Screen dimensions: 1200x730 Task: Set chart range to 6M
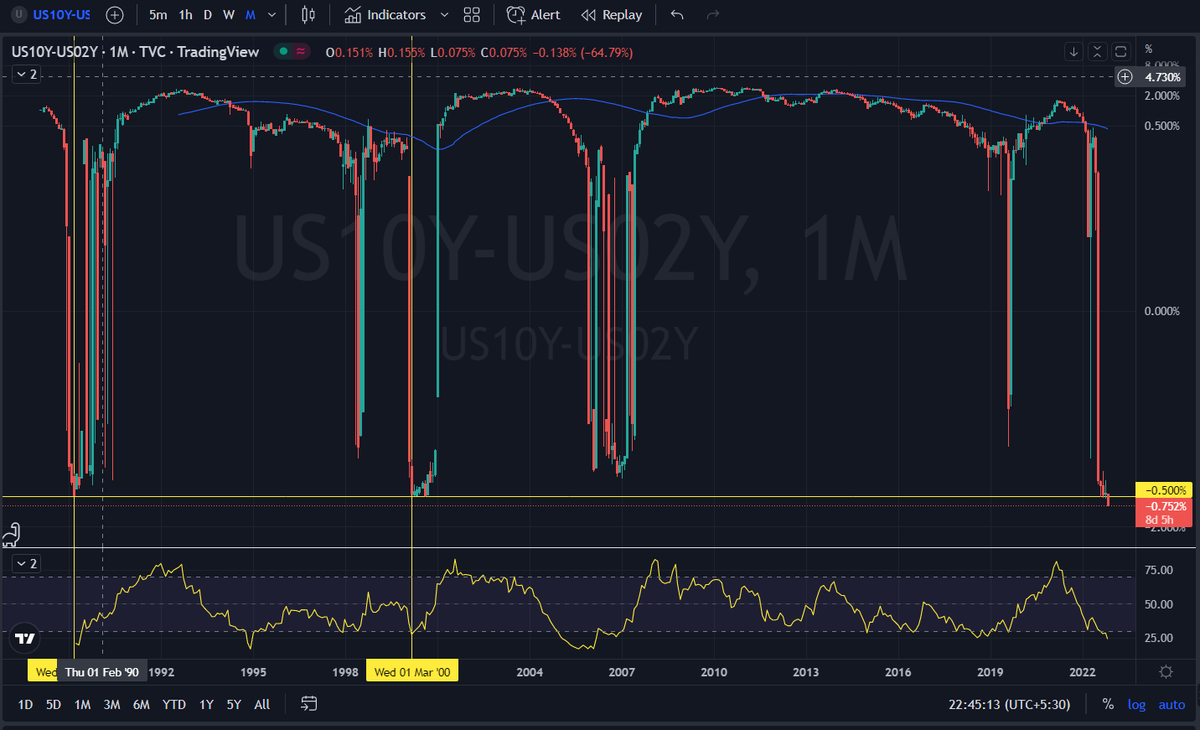pyautogui.click(x=141, y=704)
